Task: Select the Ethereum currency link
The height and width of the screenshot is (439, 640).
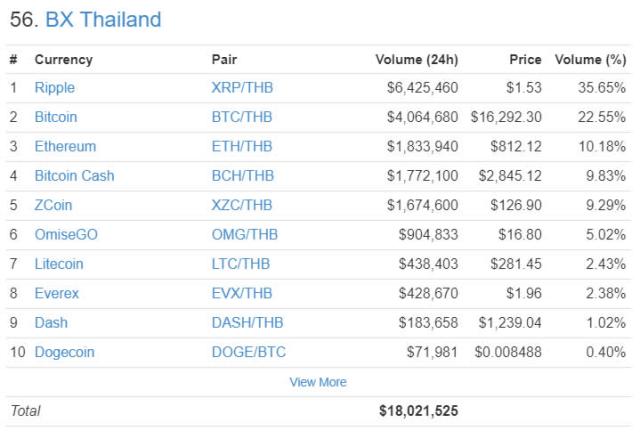Action: [65, 146]
